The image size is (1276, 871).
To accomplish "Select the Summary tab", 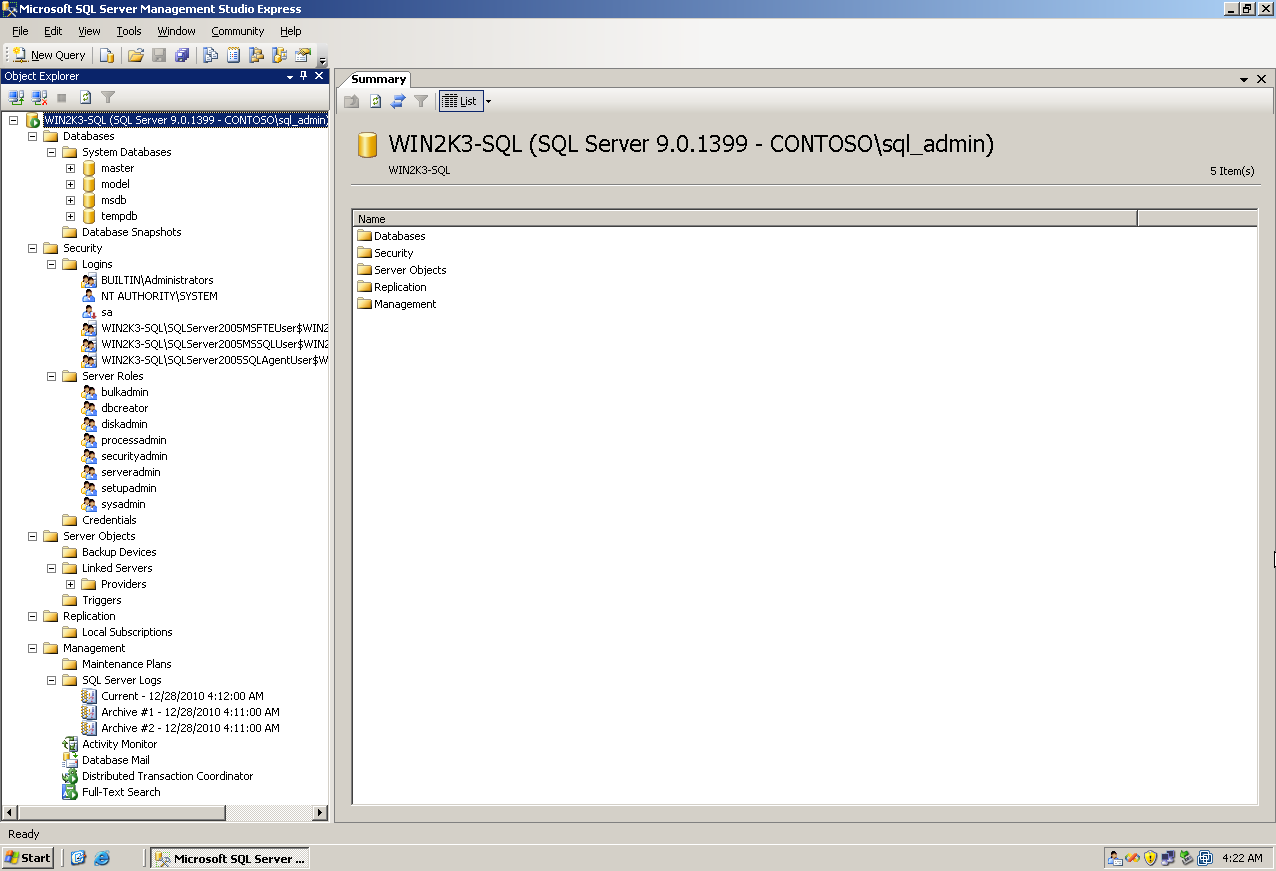I will (378, 79).
